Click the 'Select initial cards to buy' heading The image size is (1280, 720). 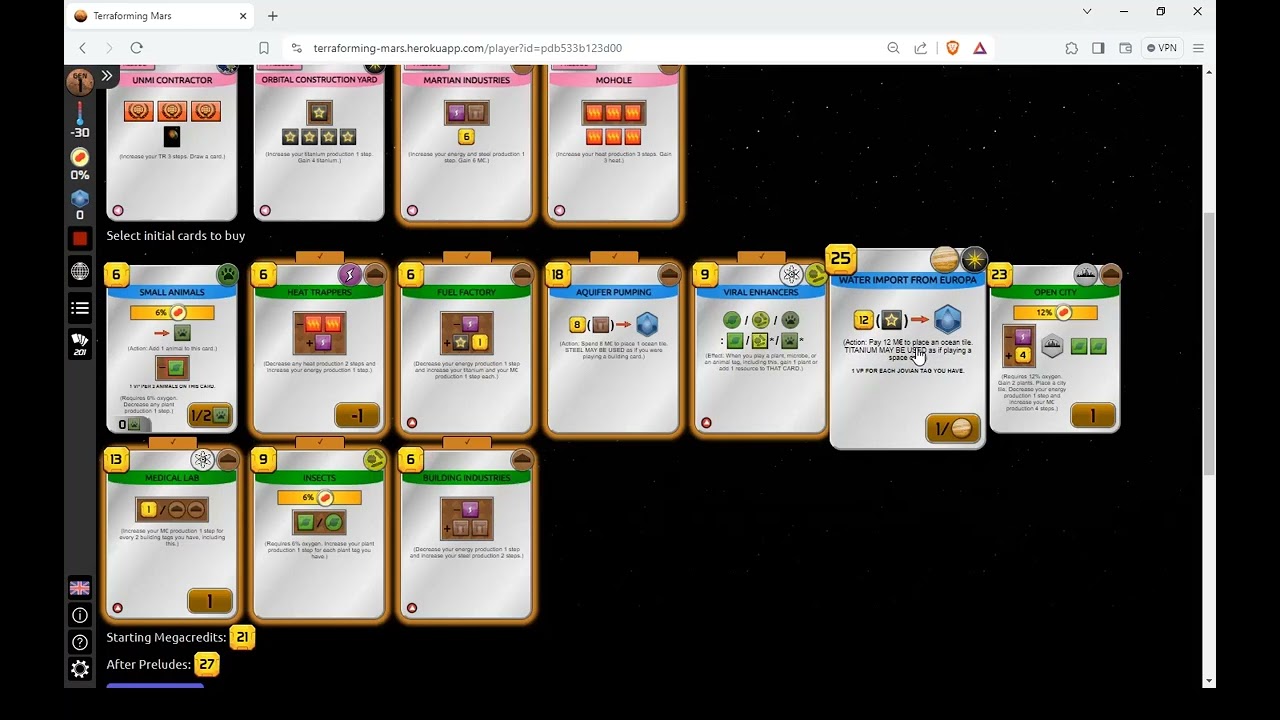176,236
